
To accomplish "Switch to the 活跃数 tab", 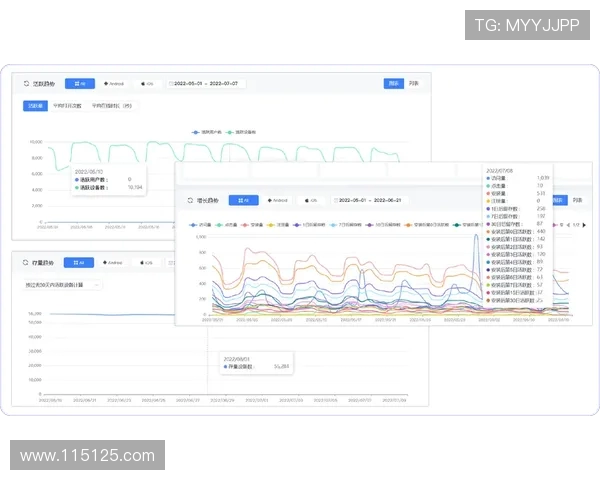I will click(35, 105).
